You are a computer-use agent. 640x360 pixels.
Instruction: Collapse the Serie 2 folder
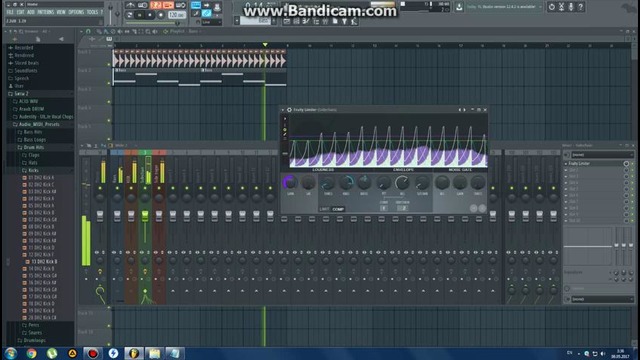click(21, 93)
